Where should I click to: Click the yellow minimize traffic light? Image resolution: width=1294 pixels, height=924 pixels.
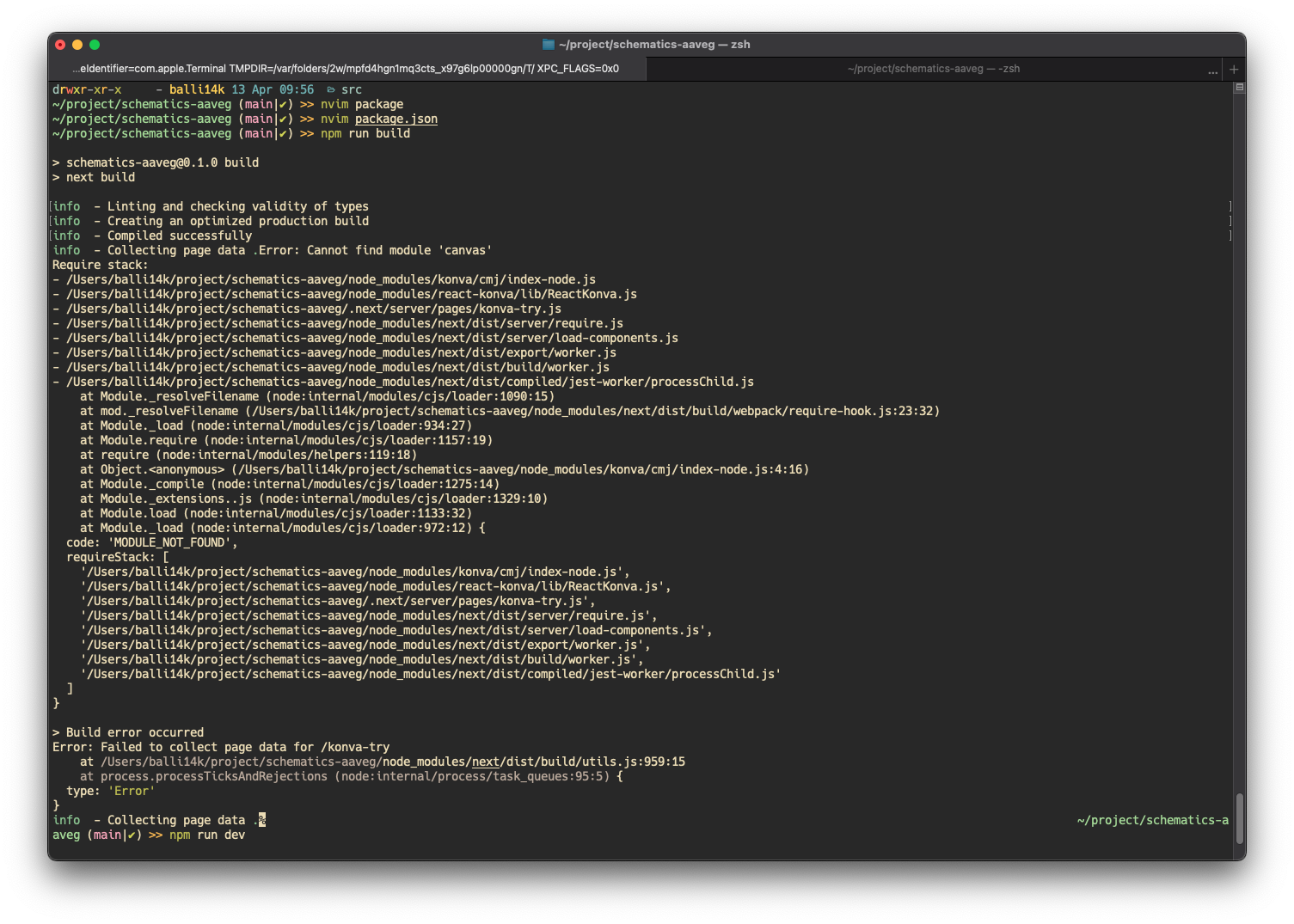(x=77, y=44)
